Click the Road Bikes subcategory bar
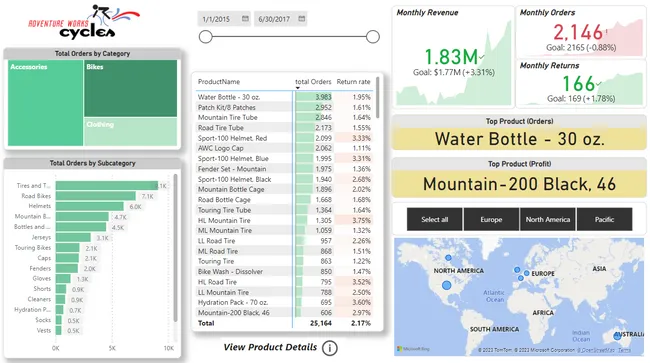 click(96, 196)
